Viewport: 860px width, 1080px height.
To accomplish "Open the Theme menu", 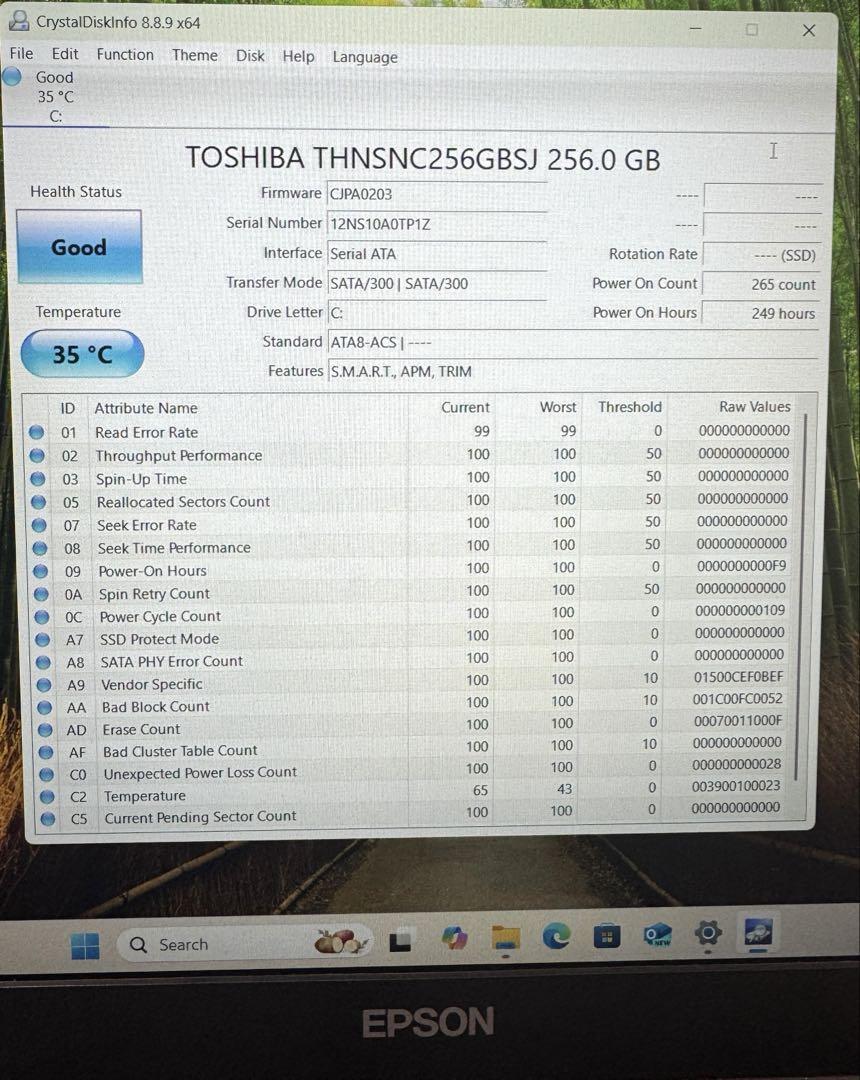I will tap(195, 55).
